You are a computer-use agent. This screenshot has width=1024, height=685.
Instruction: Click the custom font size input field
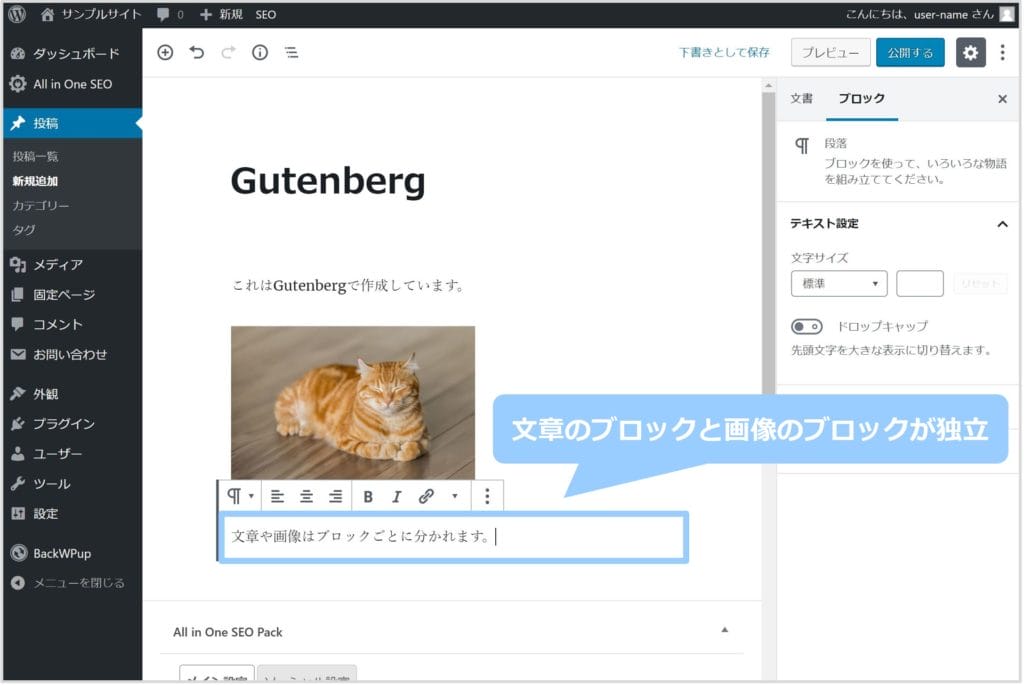919,284
